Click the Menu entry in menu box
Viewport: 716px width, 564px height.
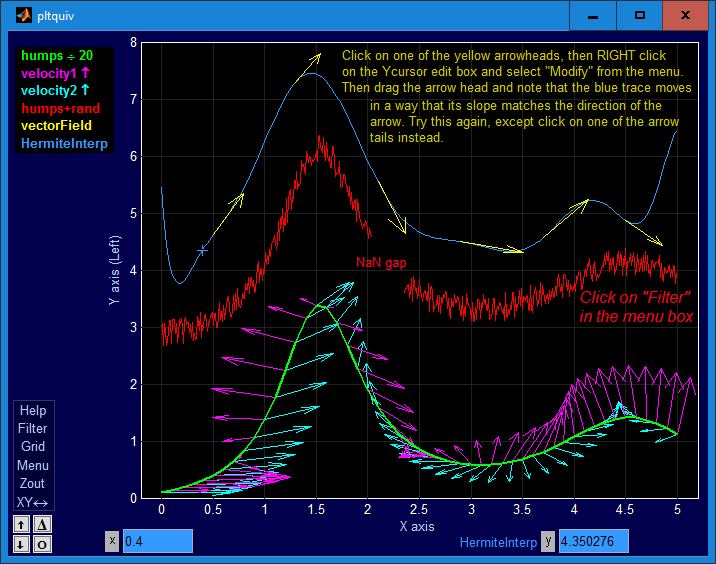click(33, 465)
